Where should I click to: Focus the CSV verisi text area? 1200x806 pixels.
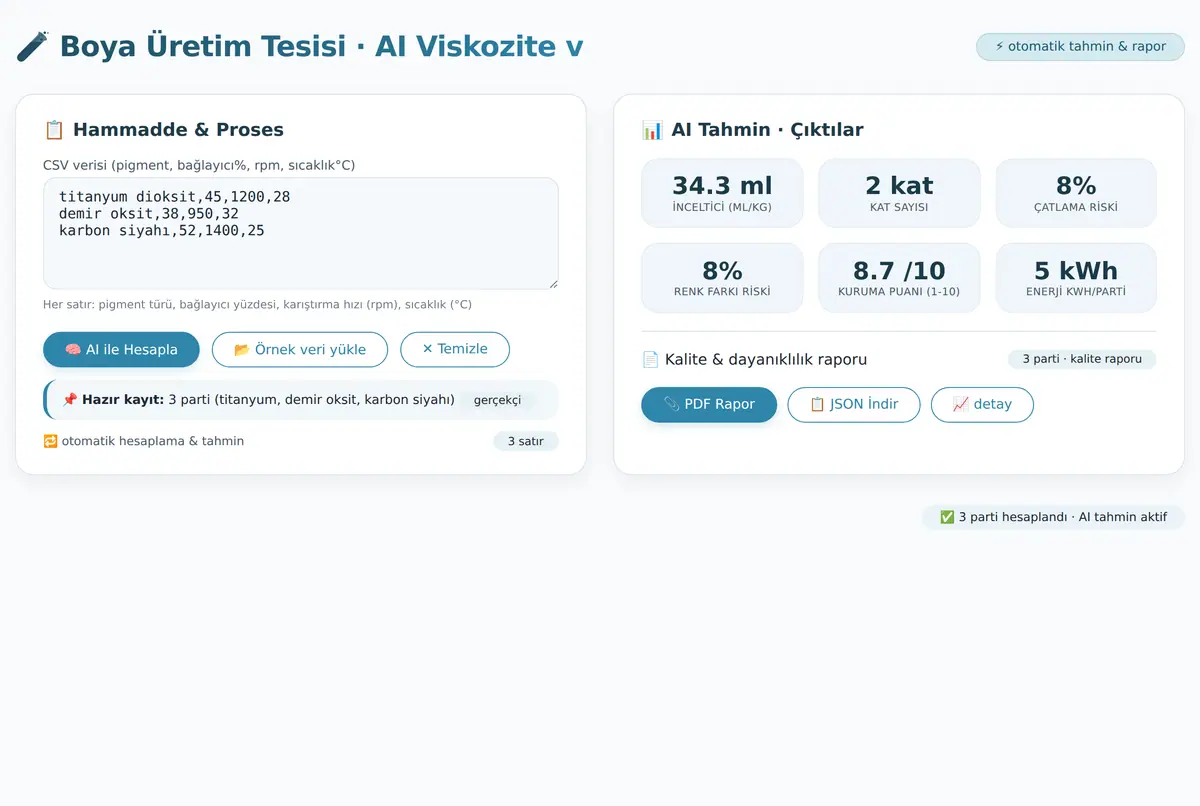[x=301, y=234]
